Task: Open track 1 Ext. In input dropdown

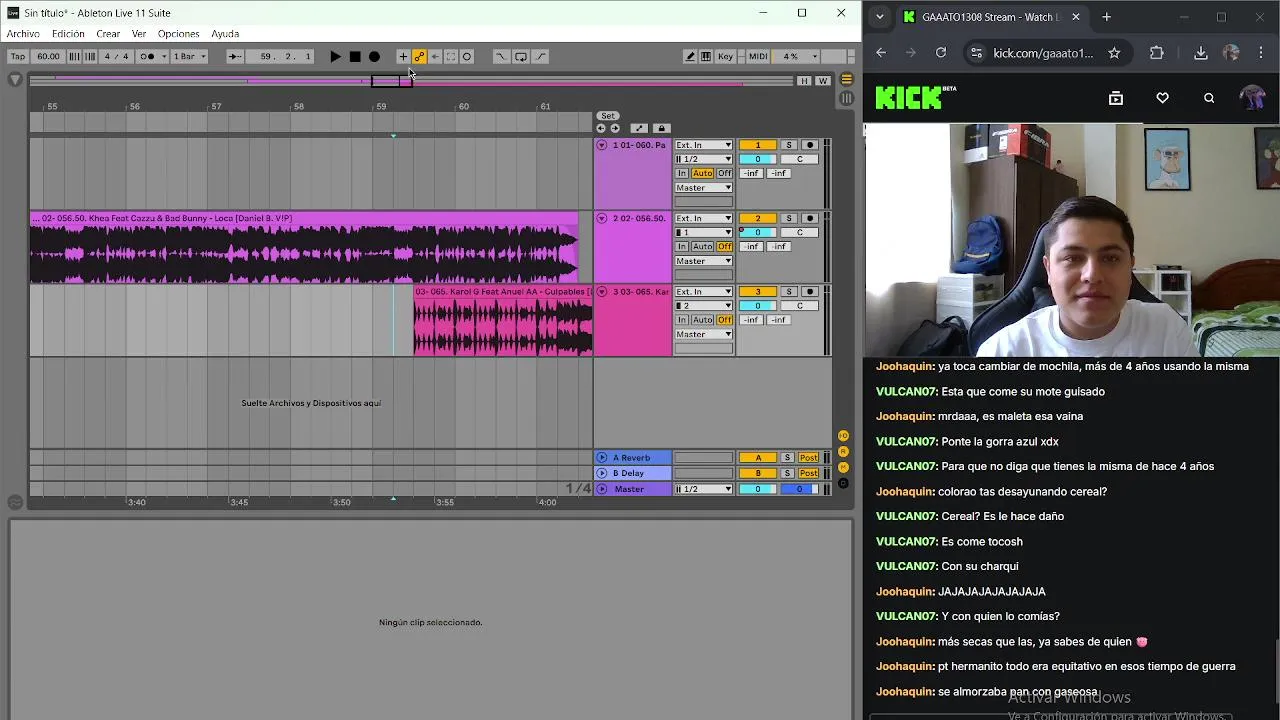Action: tap(704, 145)
